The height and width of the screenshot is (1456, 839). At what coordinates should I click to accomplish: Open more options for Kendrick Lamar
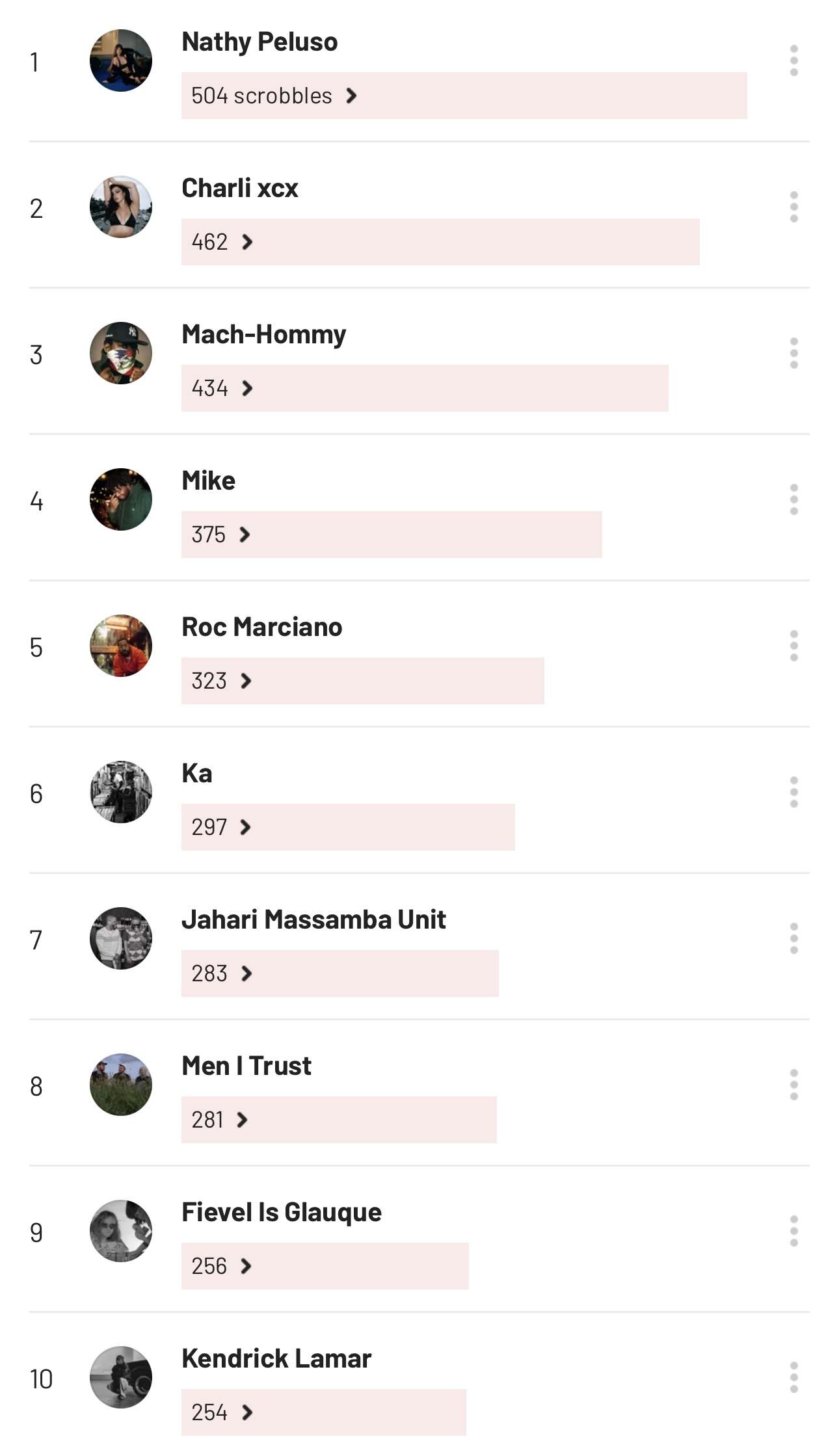pos(793,1377)
